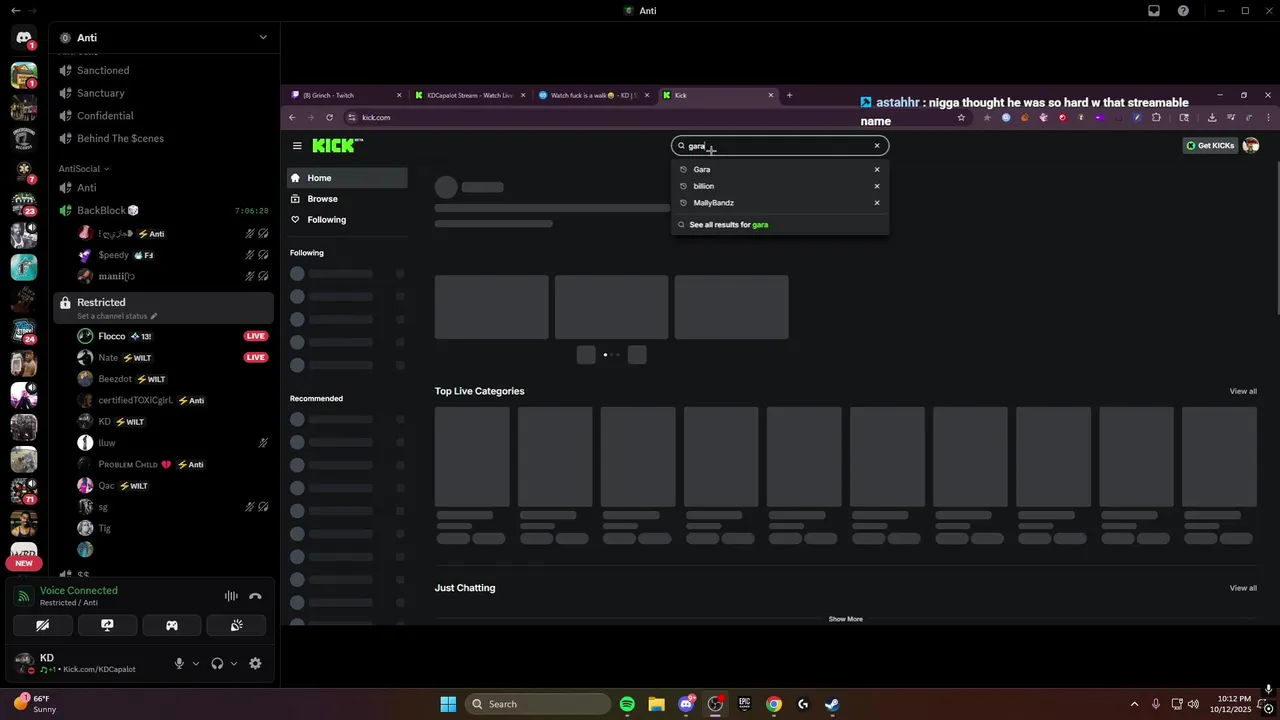Select user Nate in voice list

tap(108, 358)
